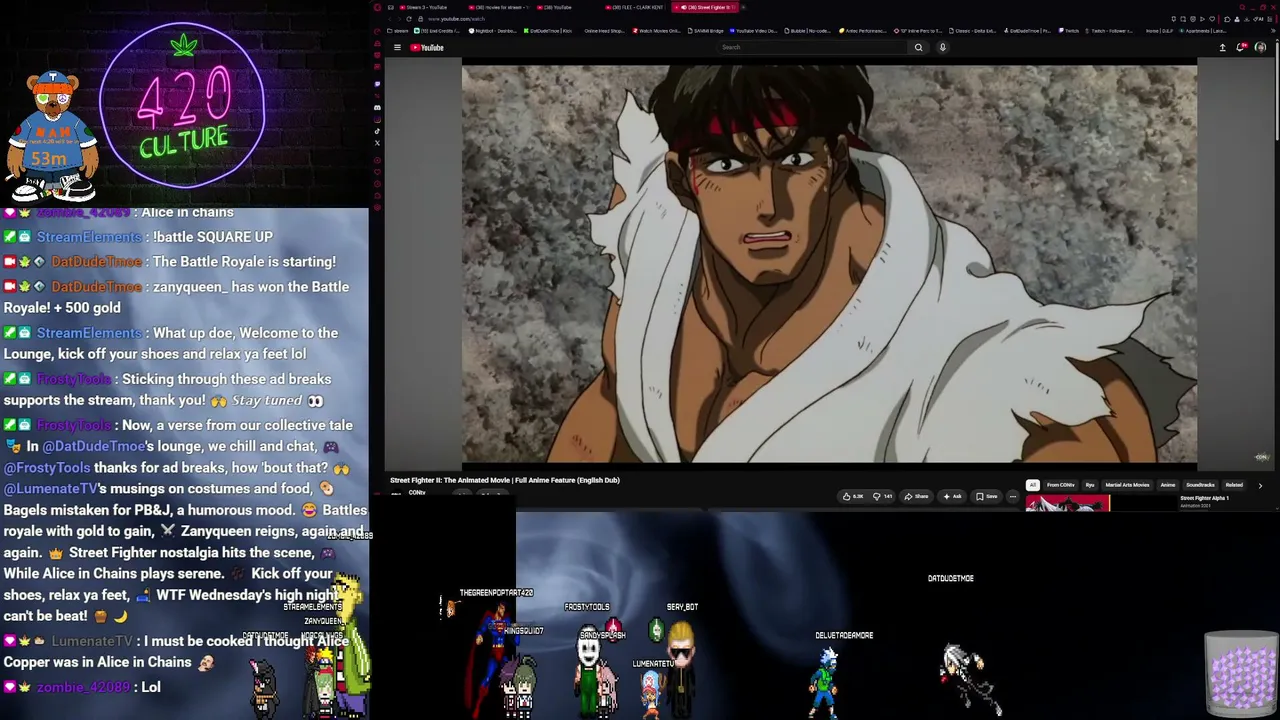Click the StreamElements !battle SQUARE UP message

[x=154, y=237]
